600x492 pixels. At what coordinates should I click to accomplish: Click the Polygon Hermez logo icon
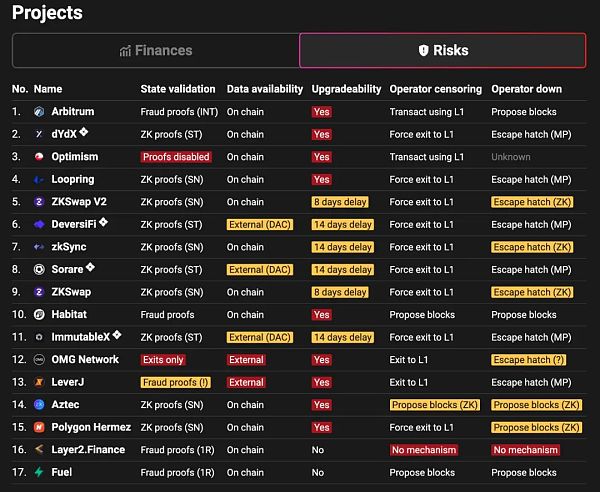pos(40,427)
